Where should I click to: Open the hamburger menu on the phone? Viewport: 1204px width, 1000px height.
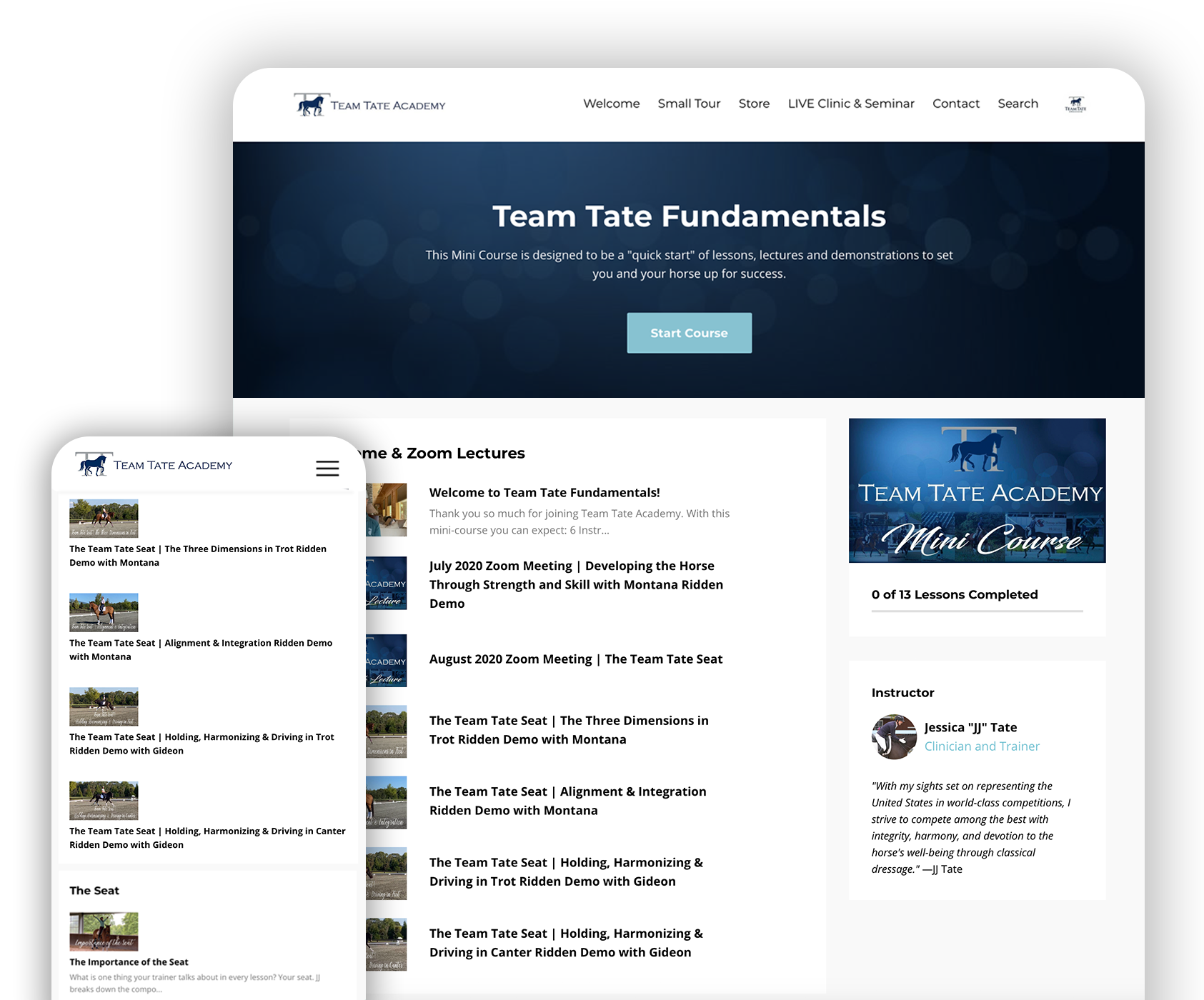(x=327, y=469)
